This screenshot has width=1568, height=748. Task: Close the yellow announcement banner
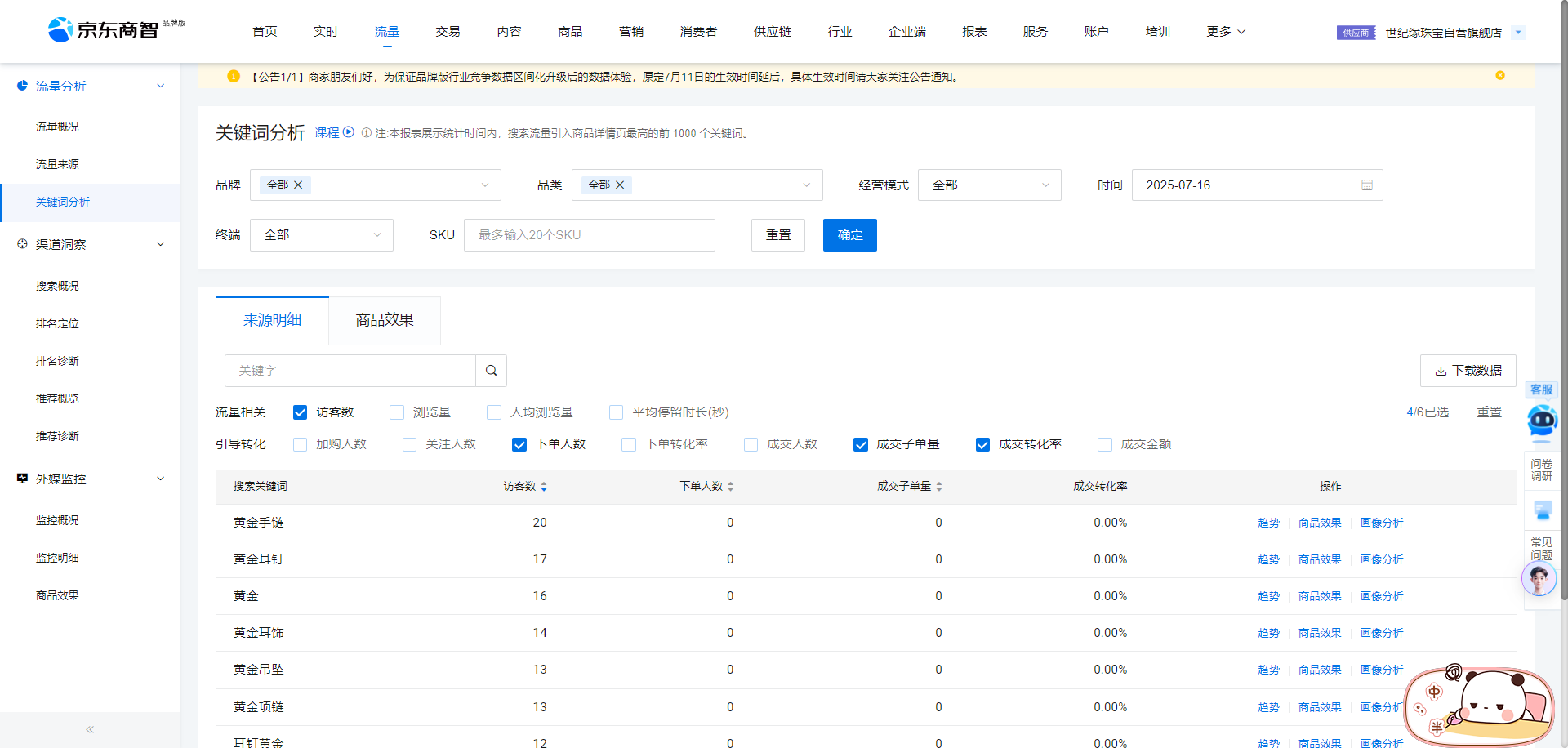point(1499,76)
